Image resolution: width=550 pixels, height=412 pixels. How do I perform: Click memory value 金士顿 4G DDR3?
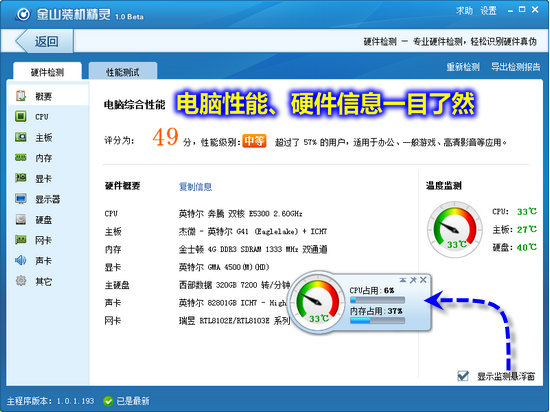point(253,249)
